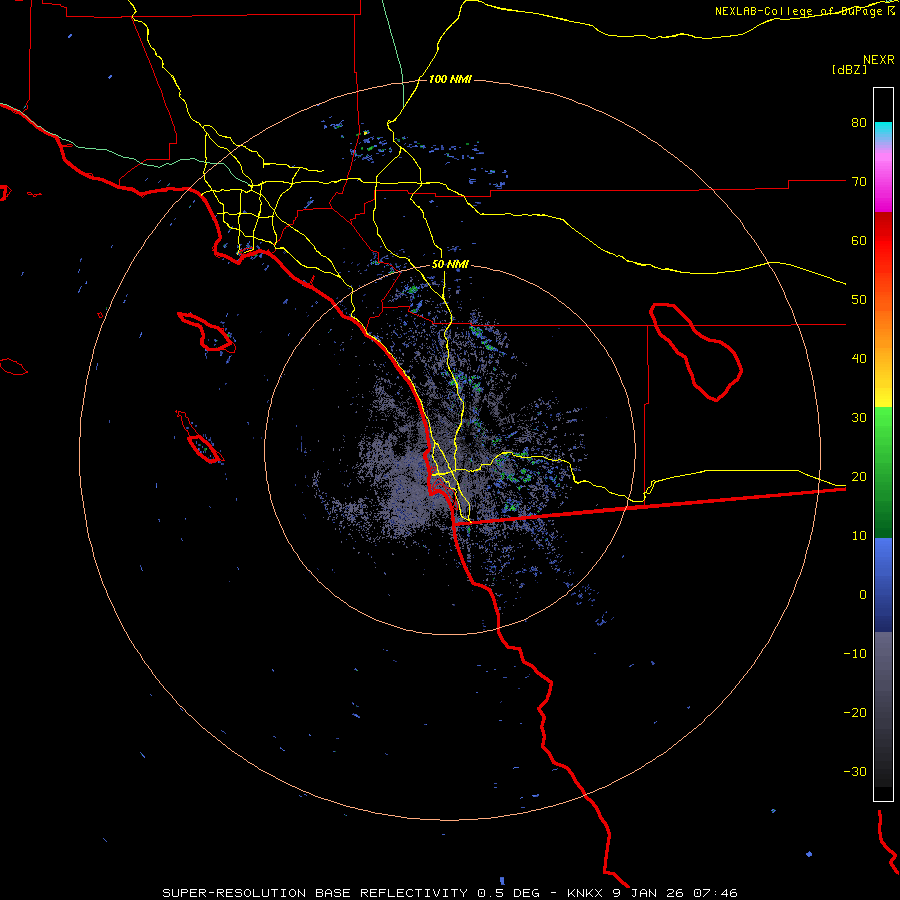
Task: Click the -20 value on the dBZ scale
Action: [855, 713]
